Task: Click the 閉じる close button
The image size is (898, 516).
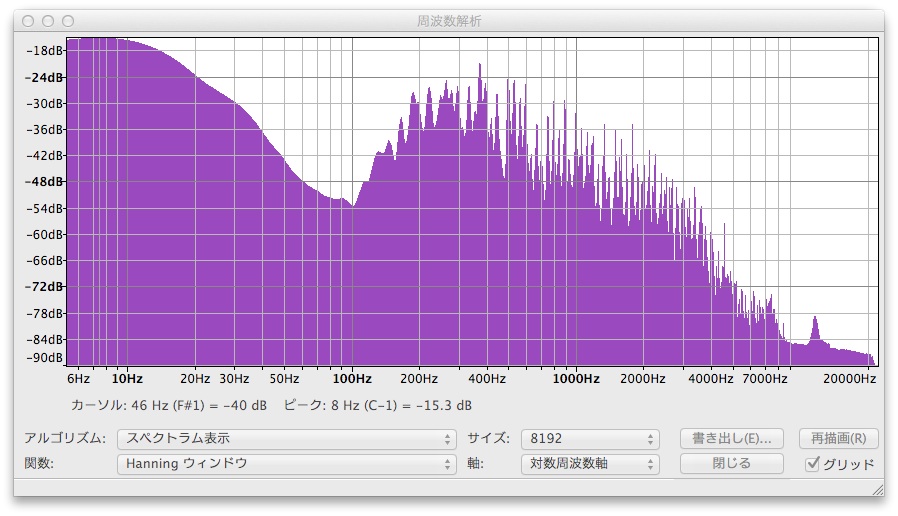Action: pos(731,463)
